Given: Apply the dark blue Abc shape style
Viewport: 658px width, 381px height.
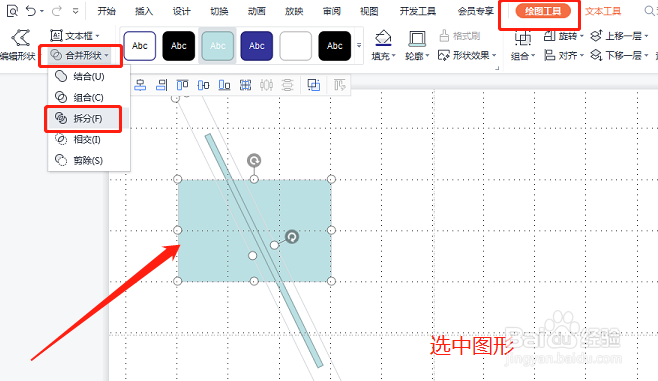Looking at the screenshot, I should pos(257,46).
